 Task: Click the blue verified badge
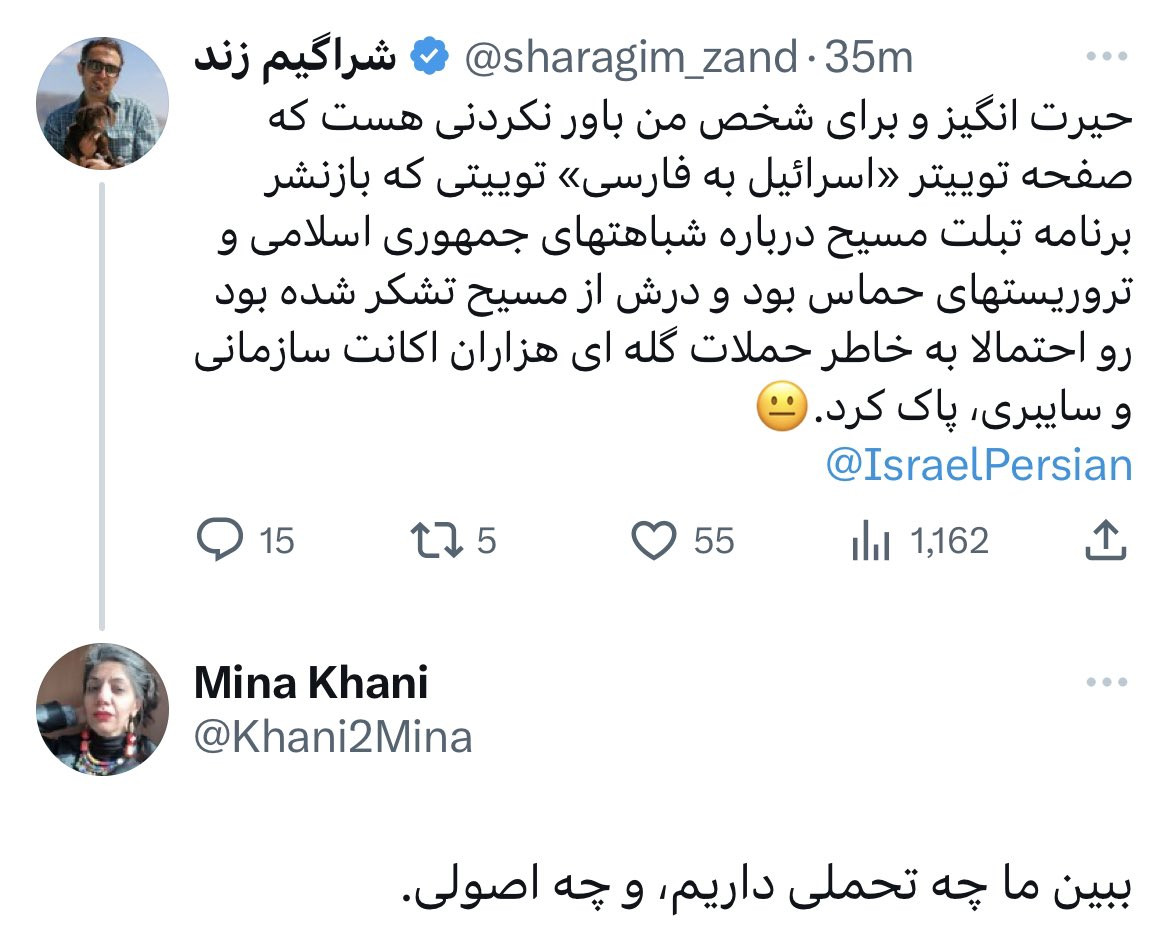(x=429, y=57)
